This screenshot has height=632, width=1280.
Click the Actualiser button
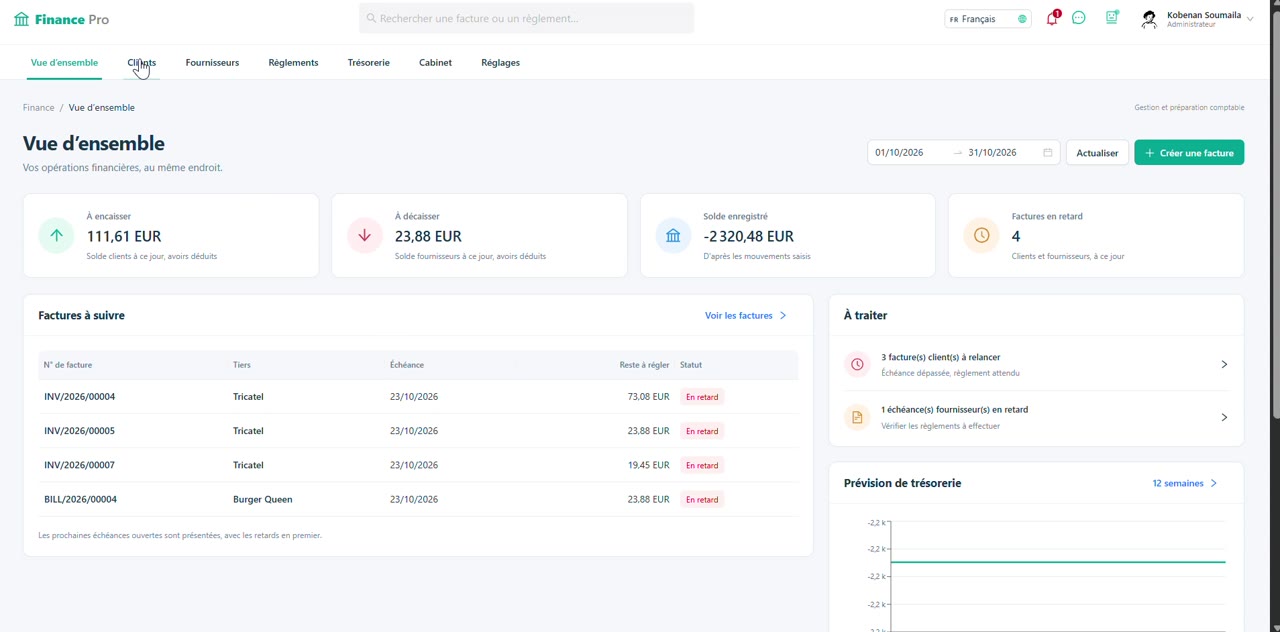click(x=1097, y=153)
